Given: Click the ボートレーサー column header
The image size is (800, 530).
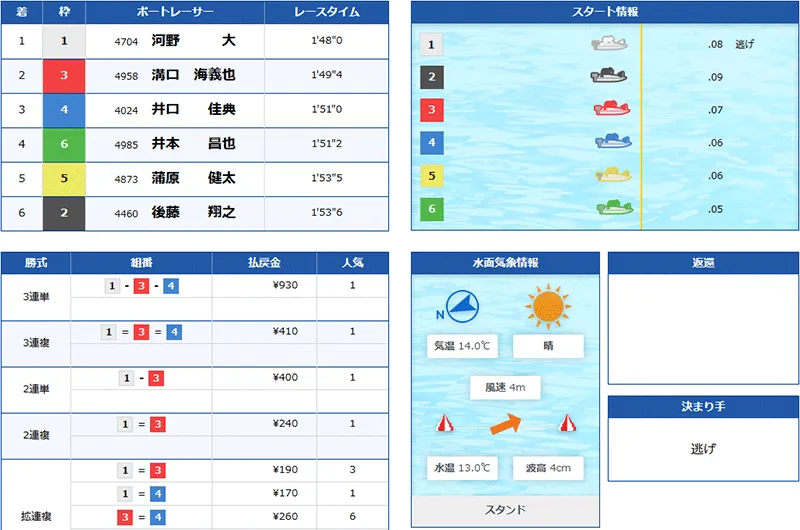Looking at the screenshot, I should coord(175,12).
